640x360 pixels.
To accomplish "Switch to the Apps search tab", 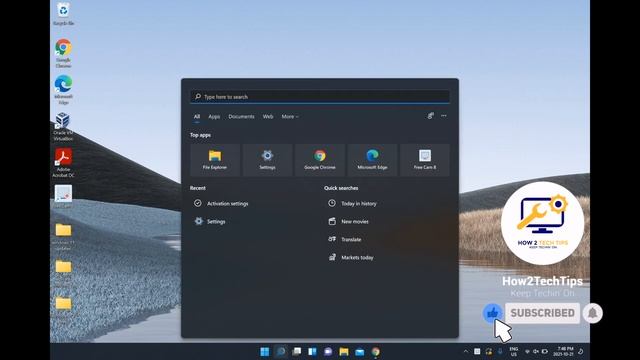I will (214, 117).
